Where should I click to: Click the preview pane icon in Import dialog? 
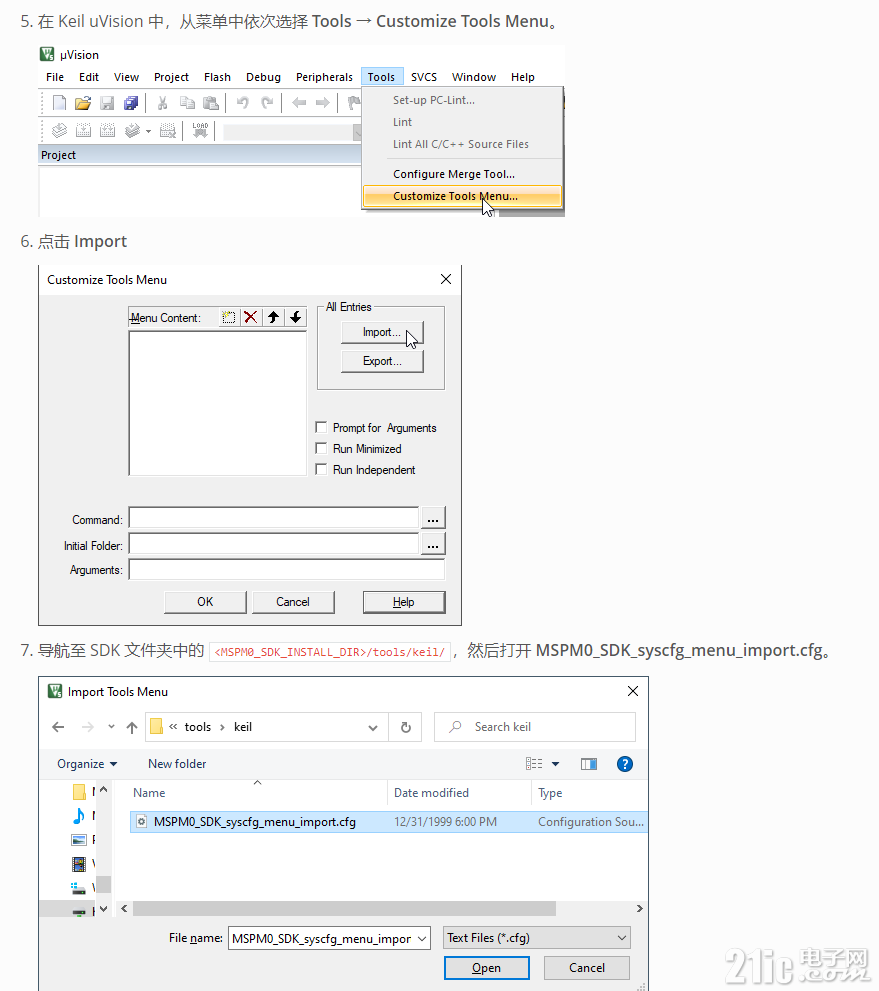589,764
